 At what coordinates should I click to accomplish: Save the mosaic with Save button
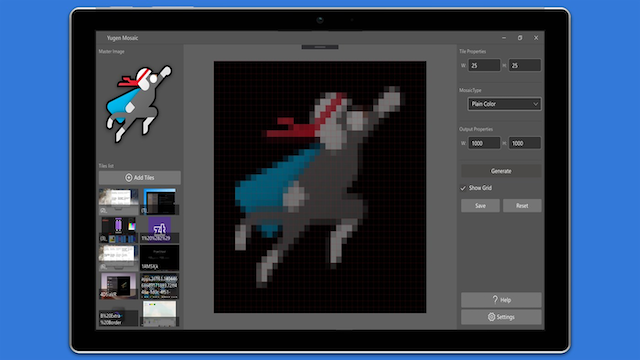480,206
